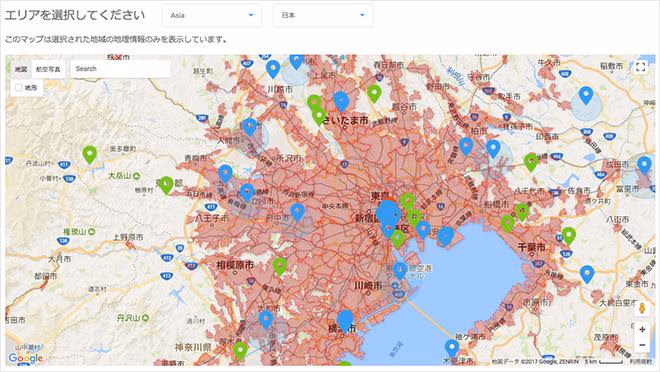Click the blue pin near 大和市
The image size is (660, 372).
pos(266,320)
